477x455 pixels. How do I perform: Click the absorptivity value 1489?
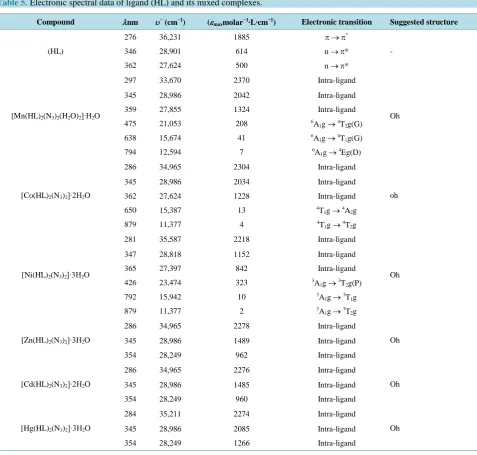pyautogui.click(x=241, y=341)
